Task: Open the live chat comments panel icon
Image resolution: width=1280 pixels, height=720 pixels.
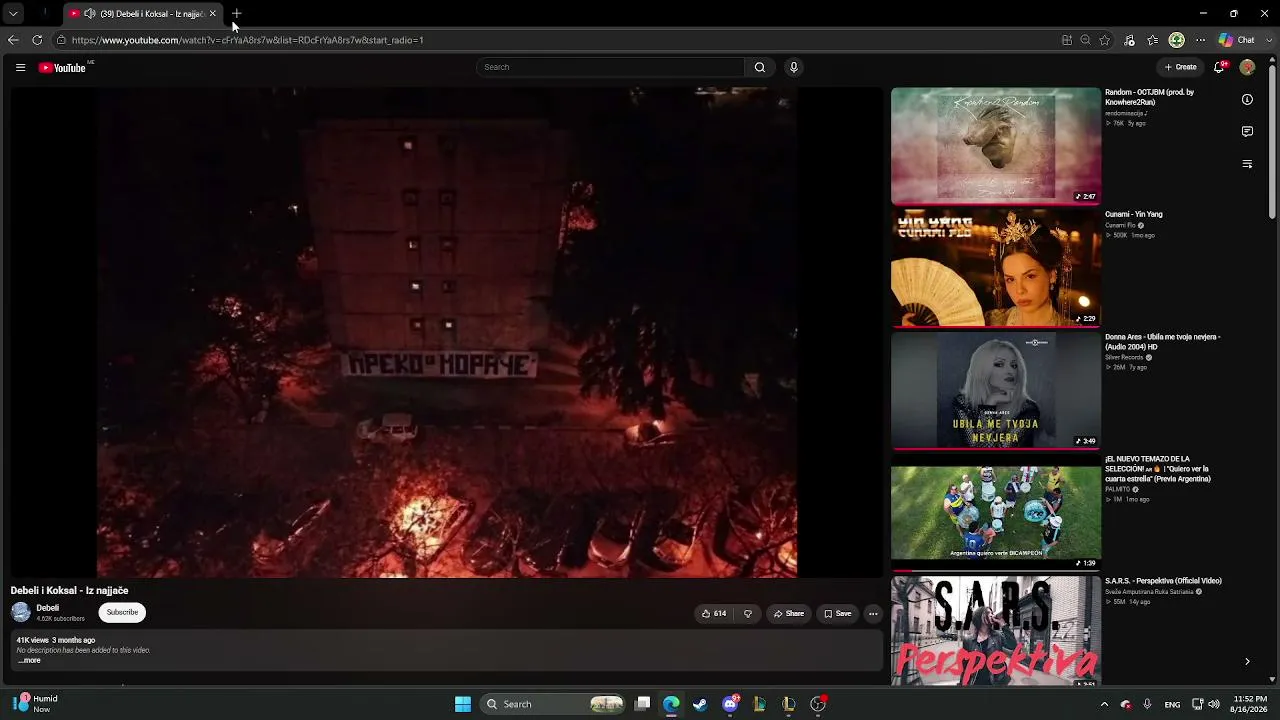Action: coord(1247,131)
